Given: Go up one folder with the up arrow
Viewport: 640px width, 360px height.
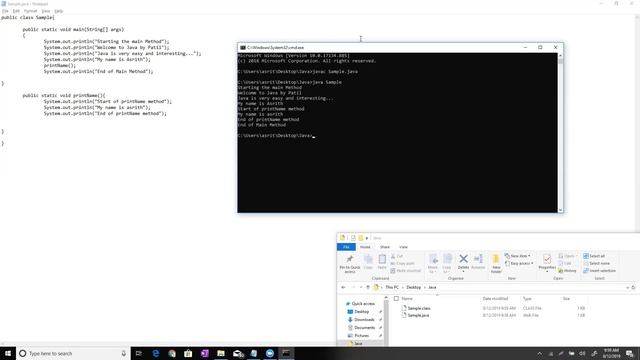Looking at the screenshot, I should click(368, 287).
